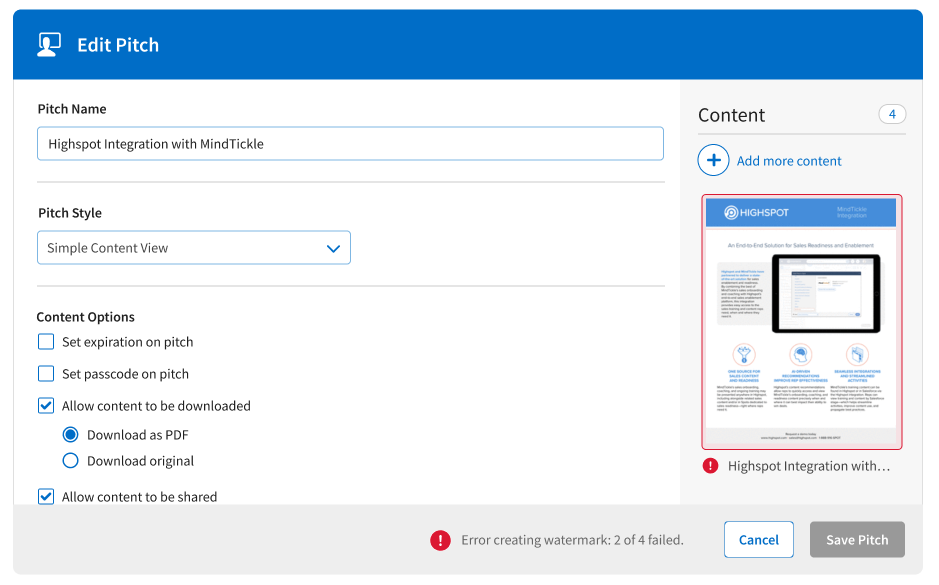Image resolution: width=939 pixels, height=585 pixels.
Task: Click the Pitch Name input field
Action: pos(350,144)
